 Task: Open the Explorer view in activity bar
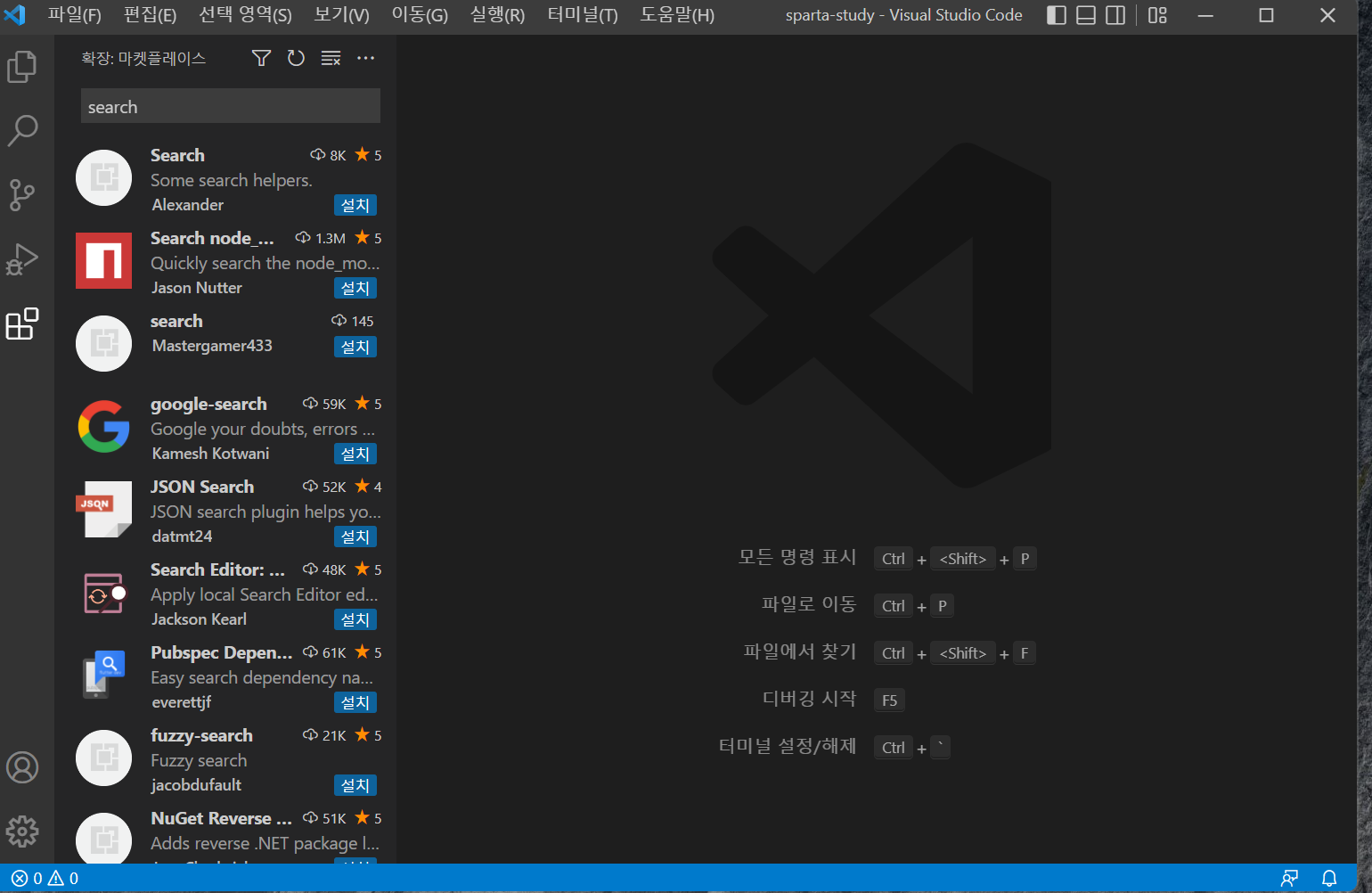pos(22,67)
